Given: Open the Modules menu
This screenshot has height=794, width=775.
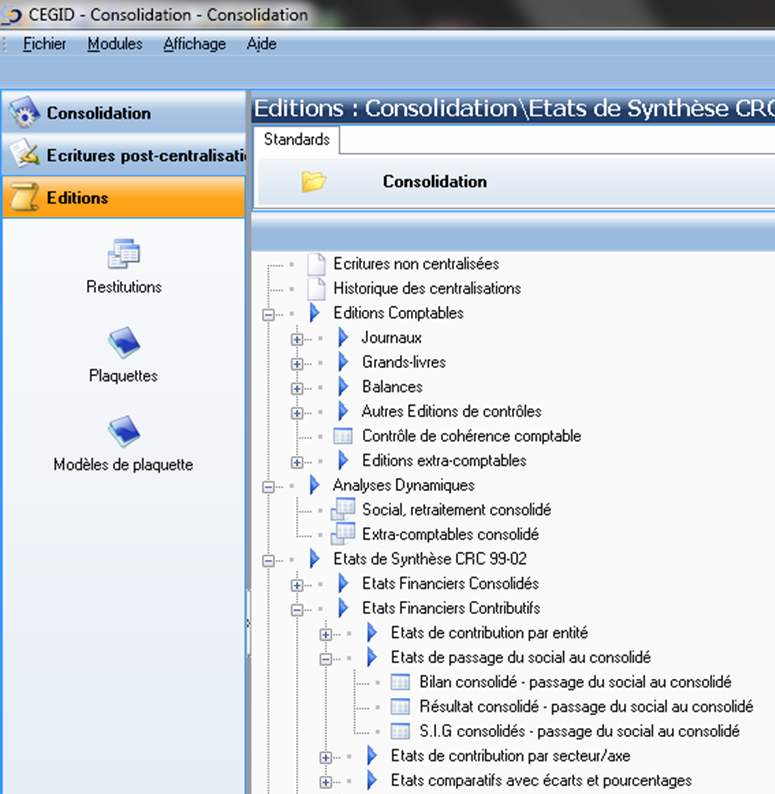Looking at the screenshot, I should pos(115,44).
